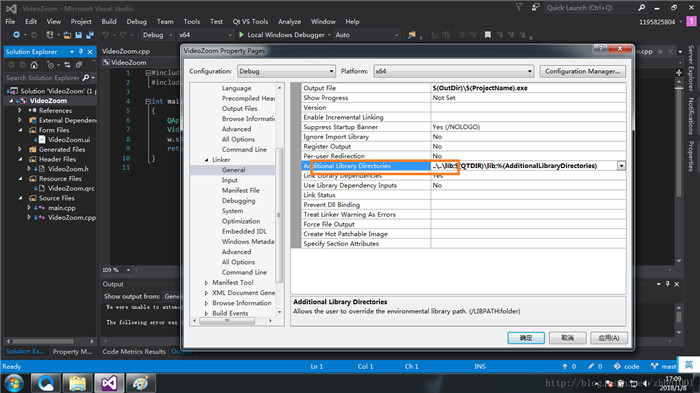The height and width of the screenshot is (393, 700).
Task: Open the Qt VS Tools menu
Action: click(250, 21)
